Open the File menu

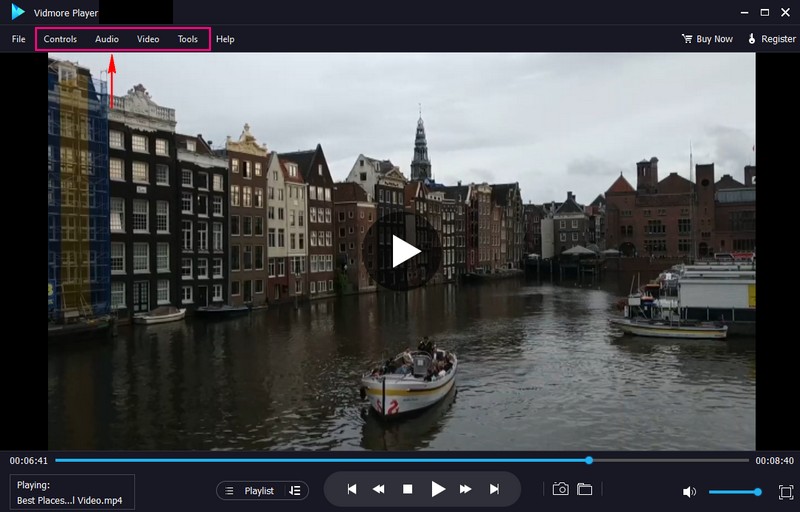click(19, 39)
